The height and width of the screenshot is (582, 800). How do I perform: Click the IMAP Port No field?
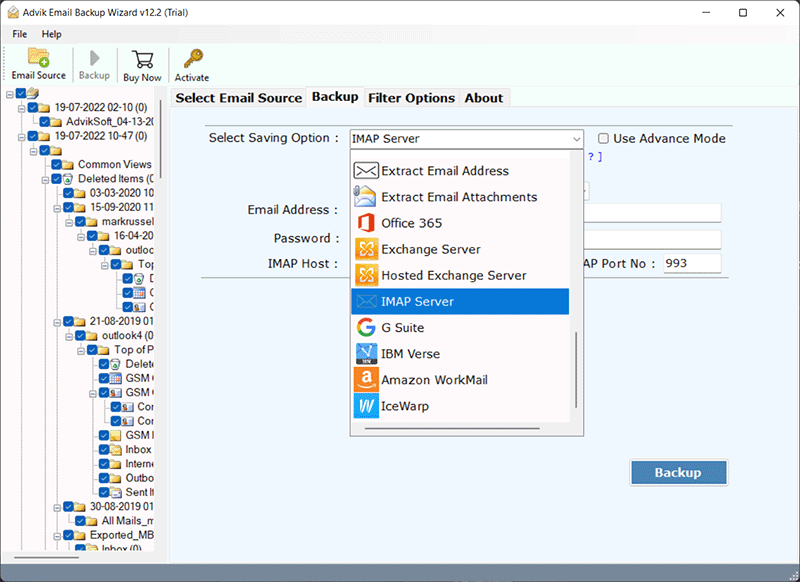pos(692,263)
